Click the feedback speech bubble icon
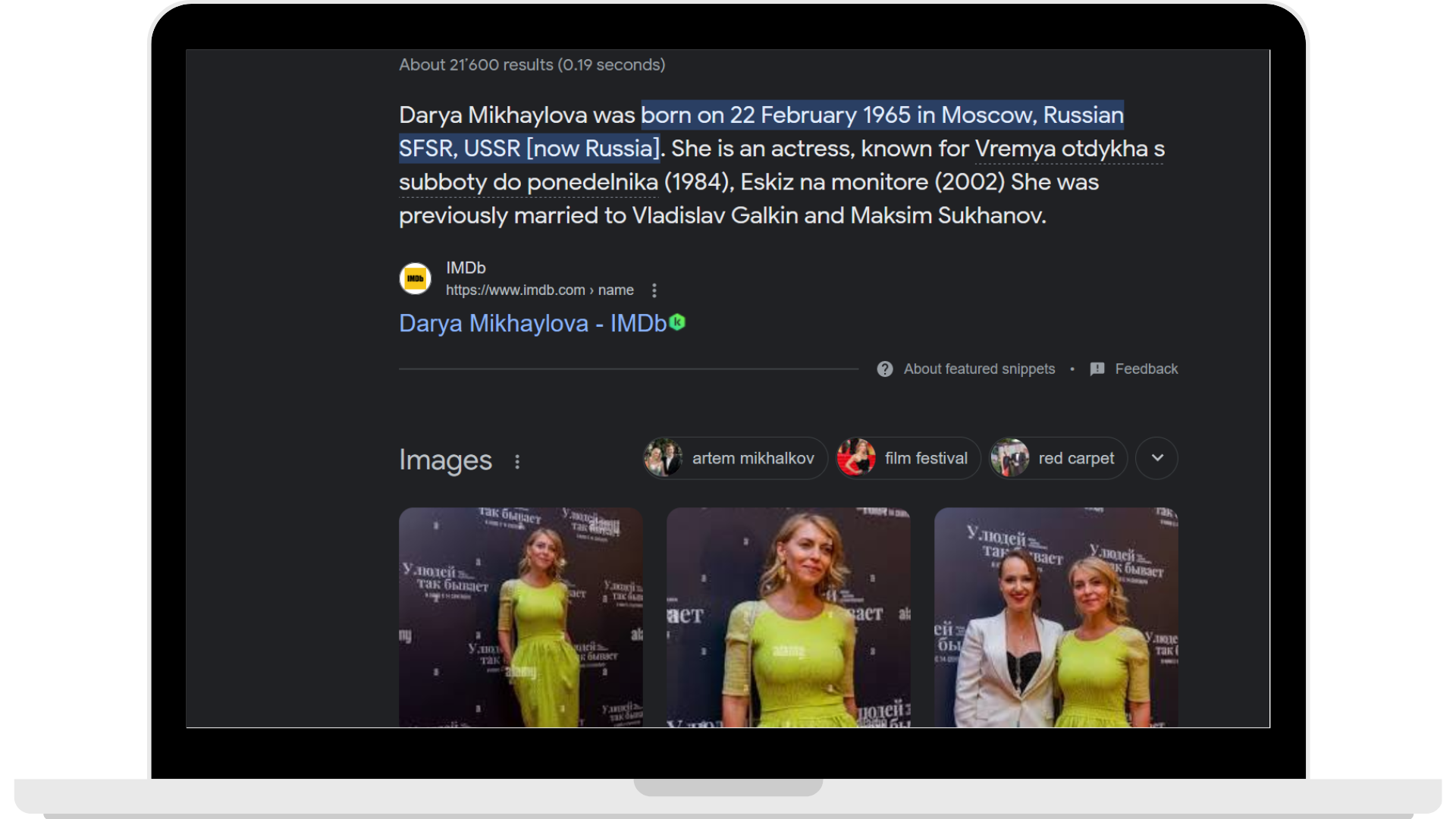 [1097, 369]
